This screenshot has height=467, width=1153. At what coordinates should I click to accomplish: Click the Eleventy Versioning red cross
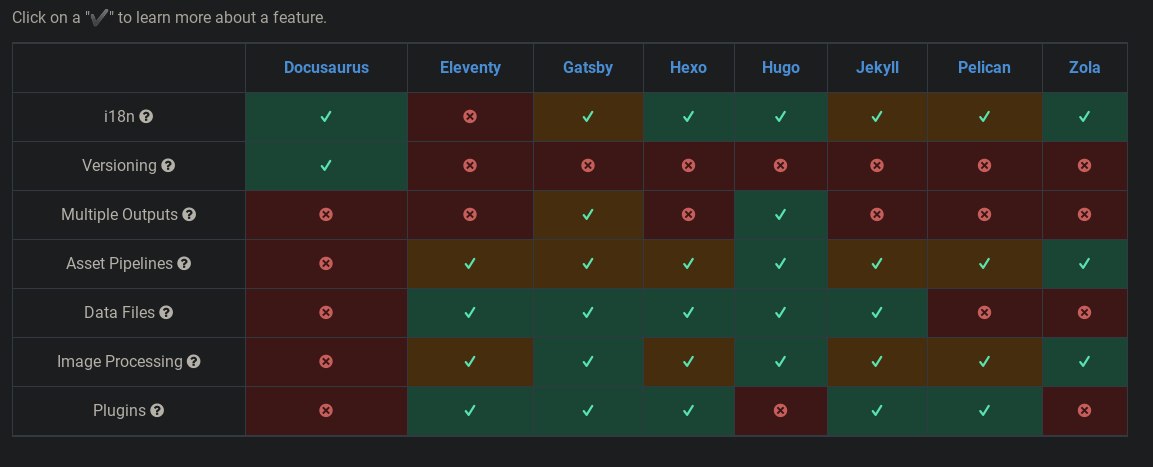click(470, 165)
